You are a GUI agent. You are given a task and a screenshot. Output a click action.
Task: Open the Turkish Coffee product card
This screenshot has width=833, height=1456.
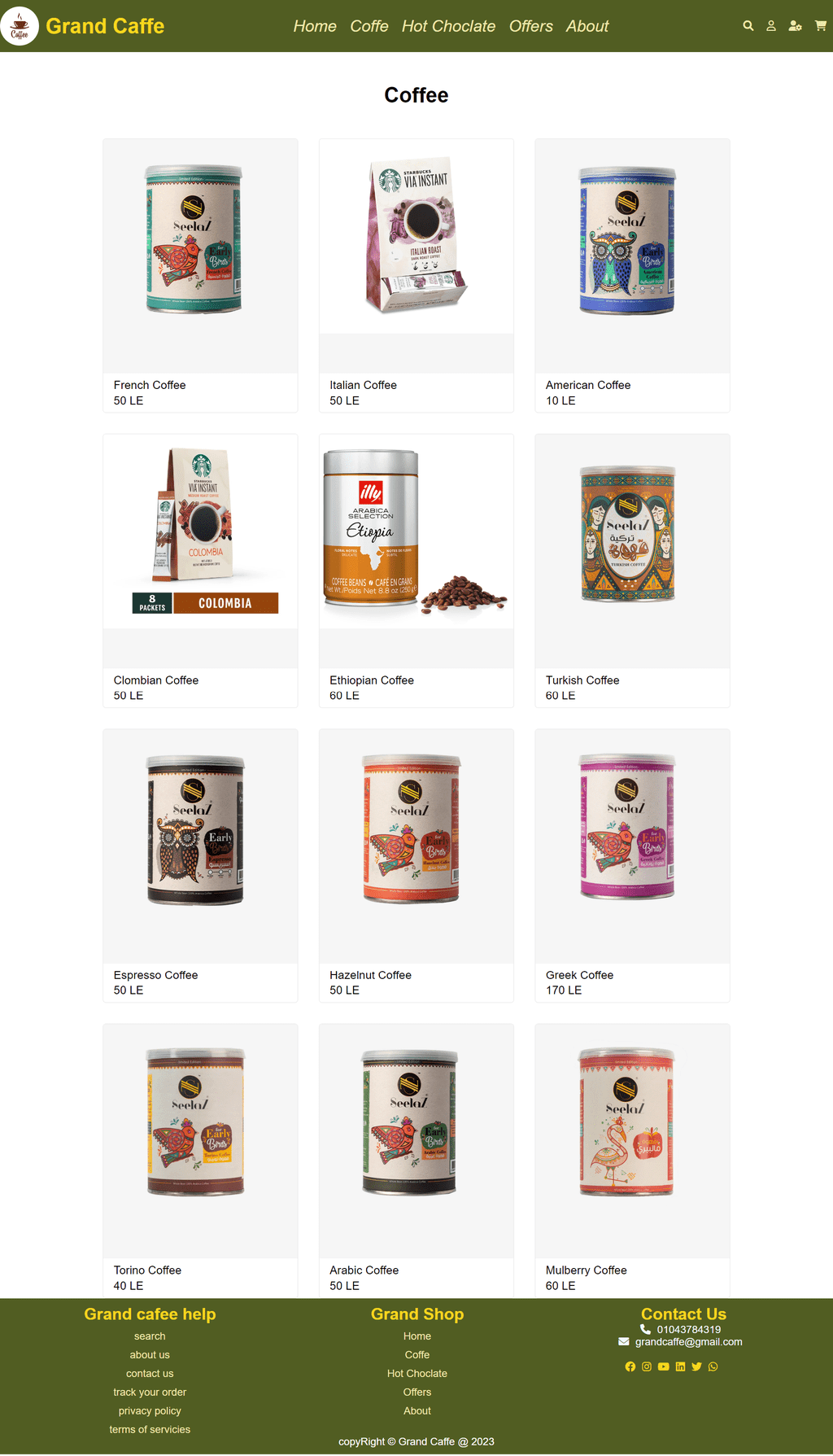click(632, 571)
